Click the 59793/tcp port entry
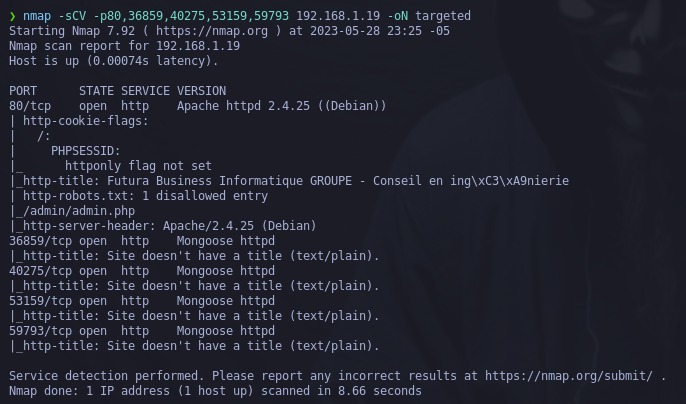This screenshot has width=686, height=404. coord(37,331)
